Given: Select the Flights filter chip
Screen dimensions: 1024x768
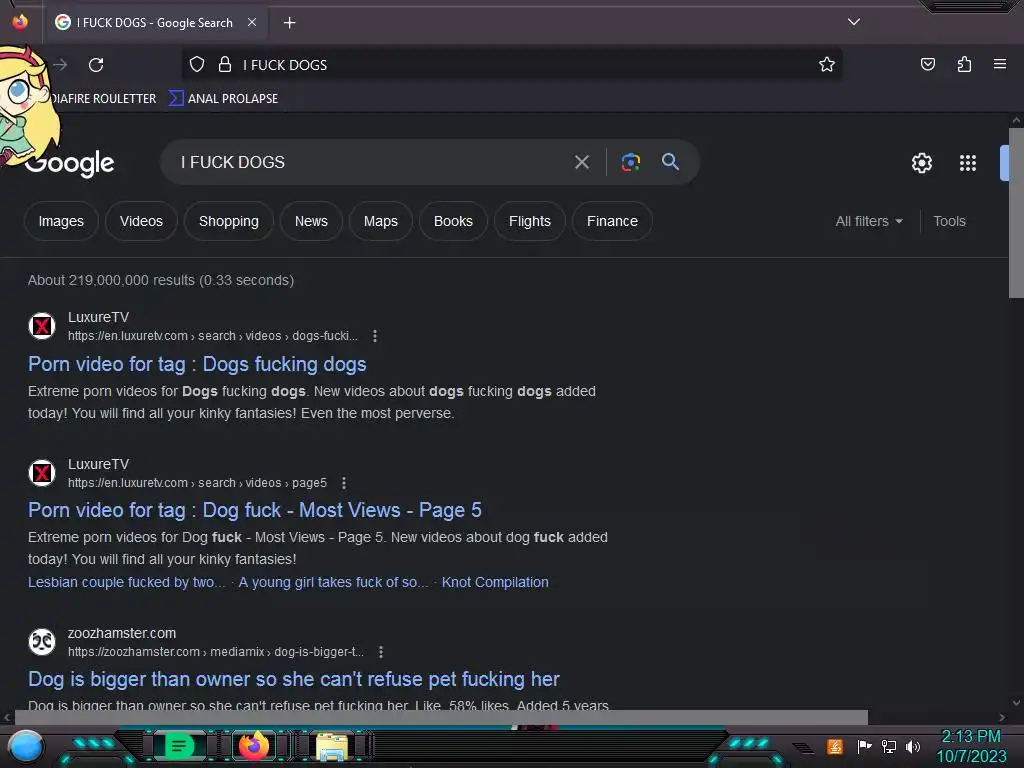Looking at the screenshot, I should pyautogui.click(x=530, y=221).
